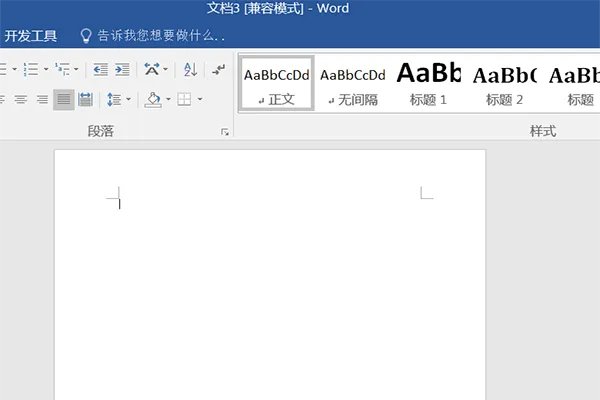Viewport: 600px width, 400px height.
Task: Apply numbered list formatting
Action: (x=31, y=69)
